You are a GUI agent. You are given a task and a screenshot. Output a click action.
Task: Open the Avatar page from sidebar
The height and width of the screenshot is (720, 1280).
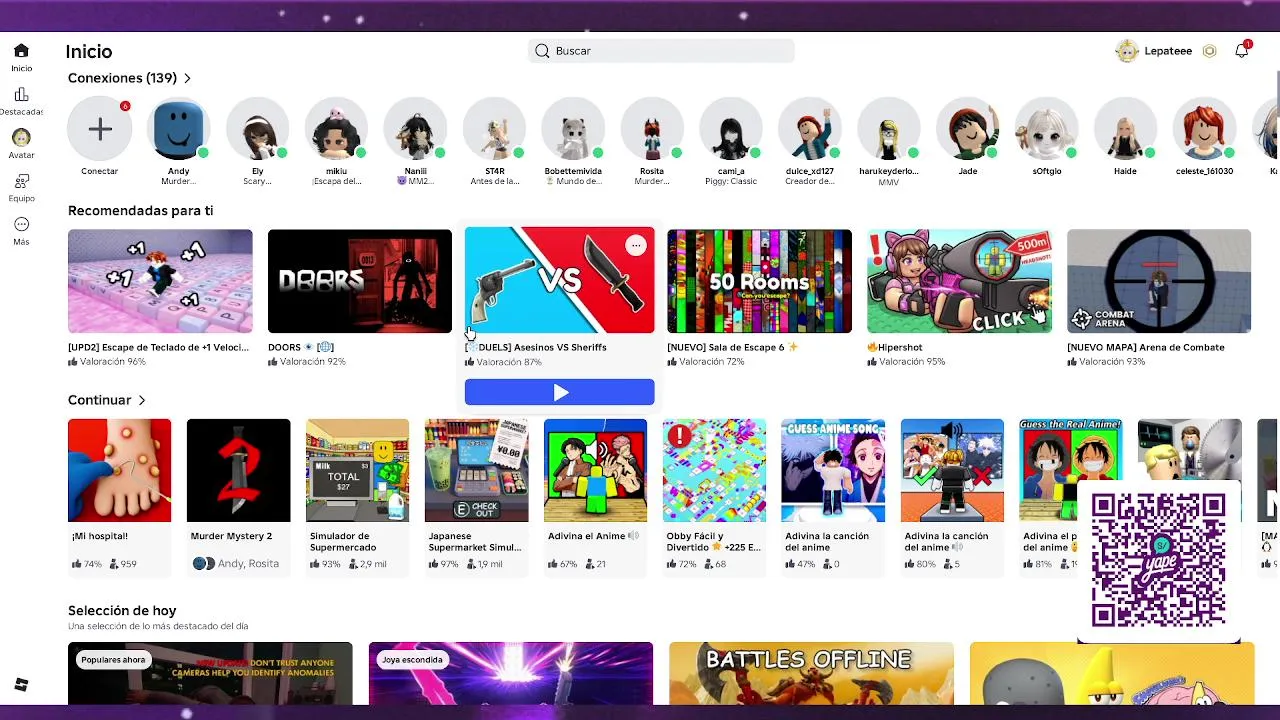click(21, 144)
